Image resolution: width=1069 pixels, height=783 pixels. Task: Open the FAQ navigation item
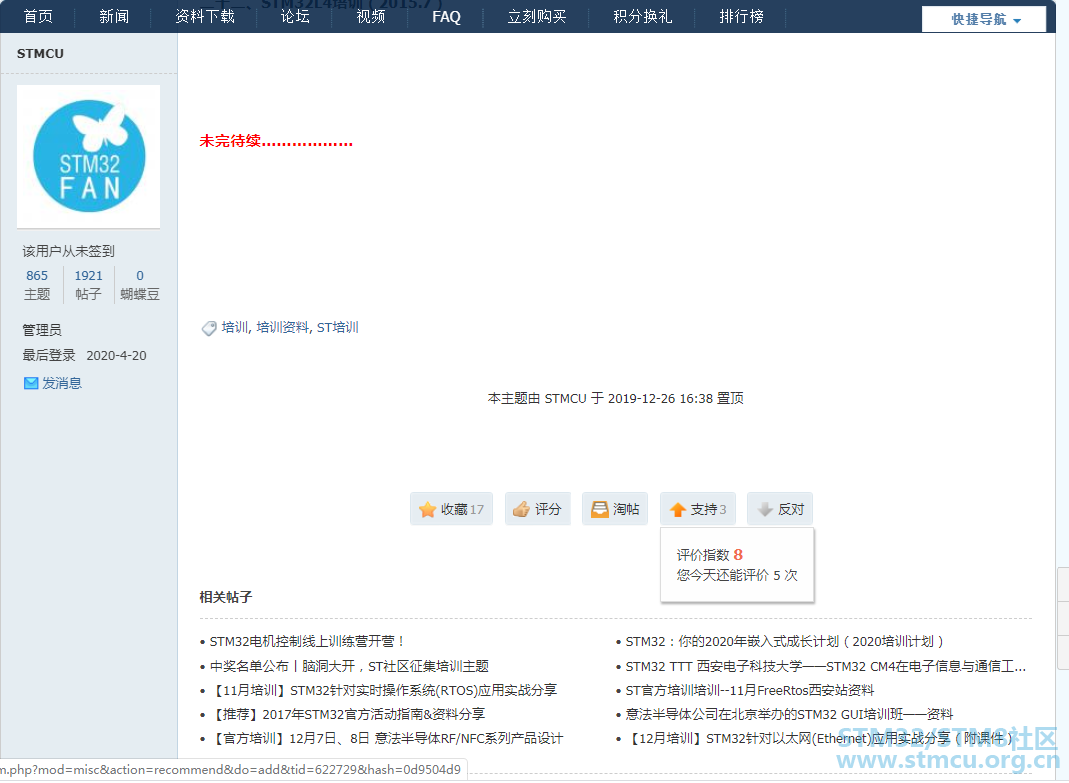click(447, 17)
